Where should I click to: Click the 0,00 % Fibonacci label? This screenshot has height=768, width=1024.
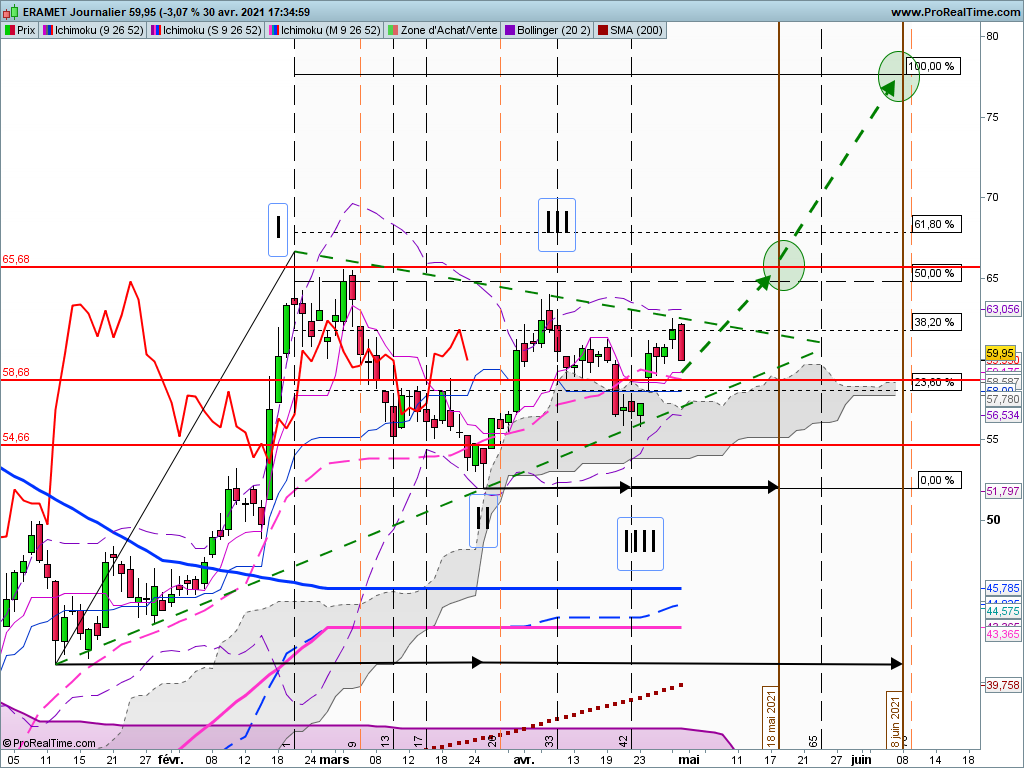(939, 480)
